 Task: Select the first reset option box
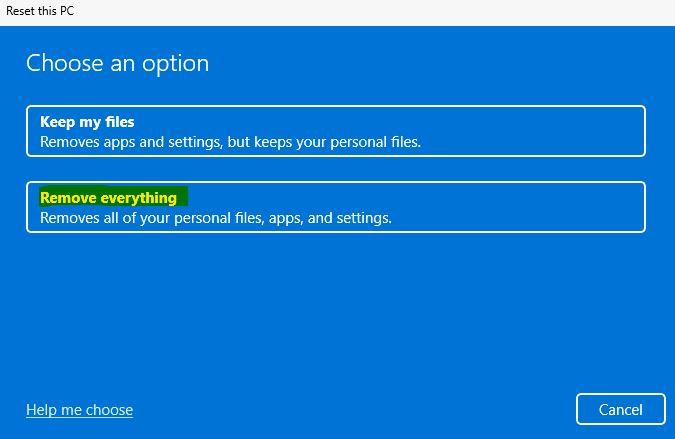pyautogui.click(x=336, y=131)
